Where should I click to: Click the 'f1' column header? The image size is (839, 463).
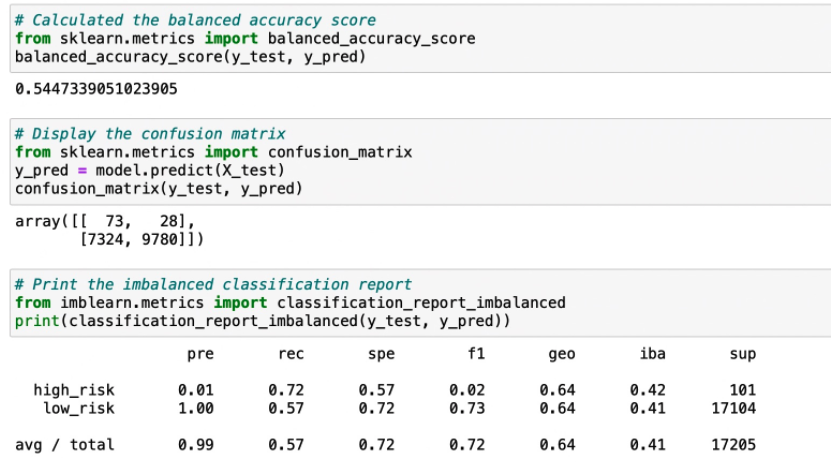click(476, 354)
